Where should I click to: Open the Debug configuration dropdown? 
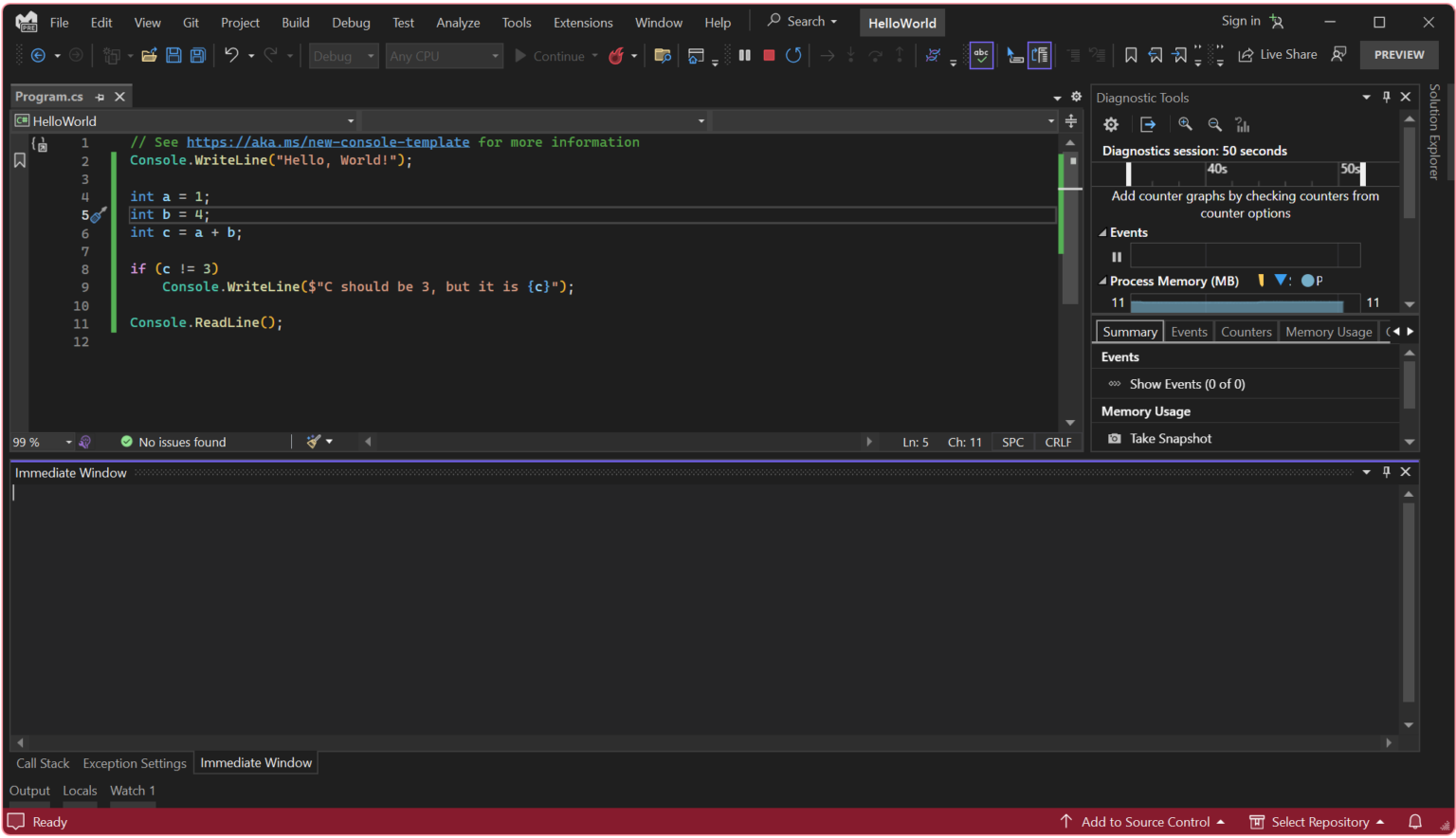click(x=343, y=56)
